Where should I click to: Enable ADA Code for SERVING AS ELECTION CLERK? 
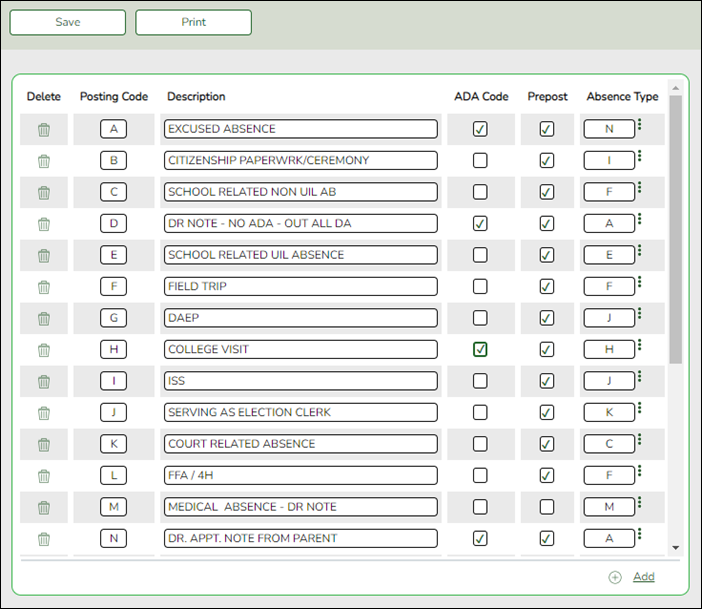pos(480,412)
